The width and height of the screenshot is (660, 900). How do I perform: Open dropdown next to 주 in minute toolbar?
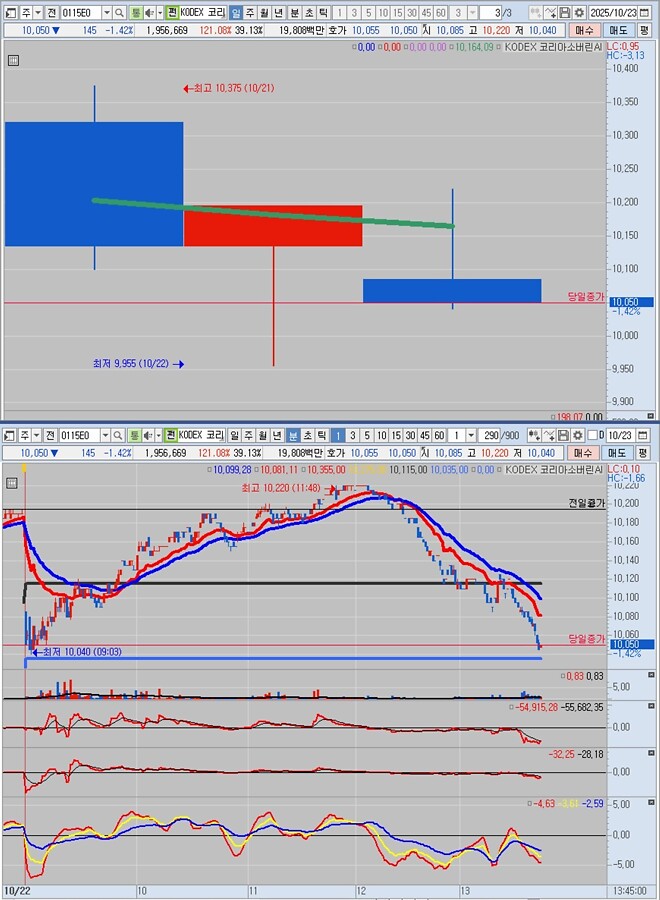tap(37, 435)
